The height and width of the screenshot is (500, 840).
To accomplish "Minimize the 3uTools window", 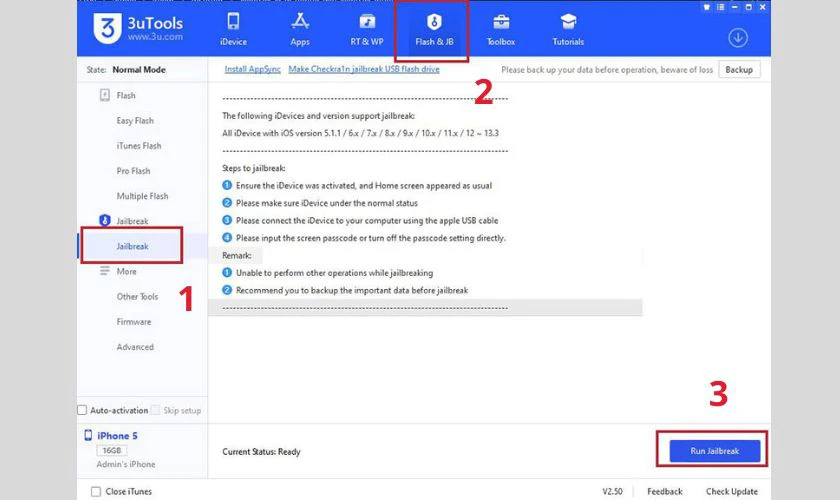I will (x=734, y=7).
